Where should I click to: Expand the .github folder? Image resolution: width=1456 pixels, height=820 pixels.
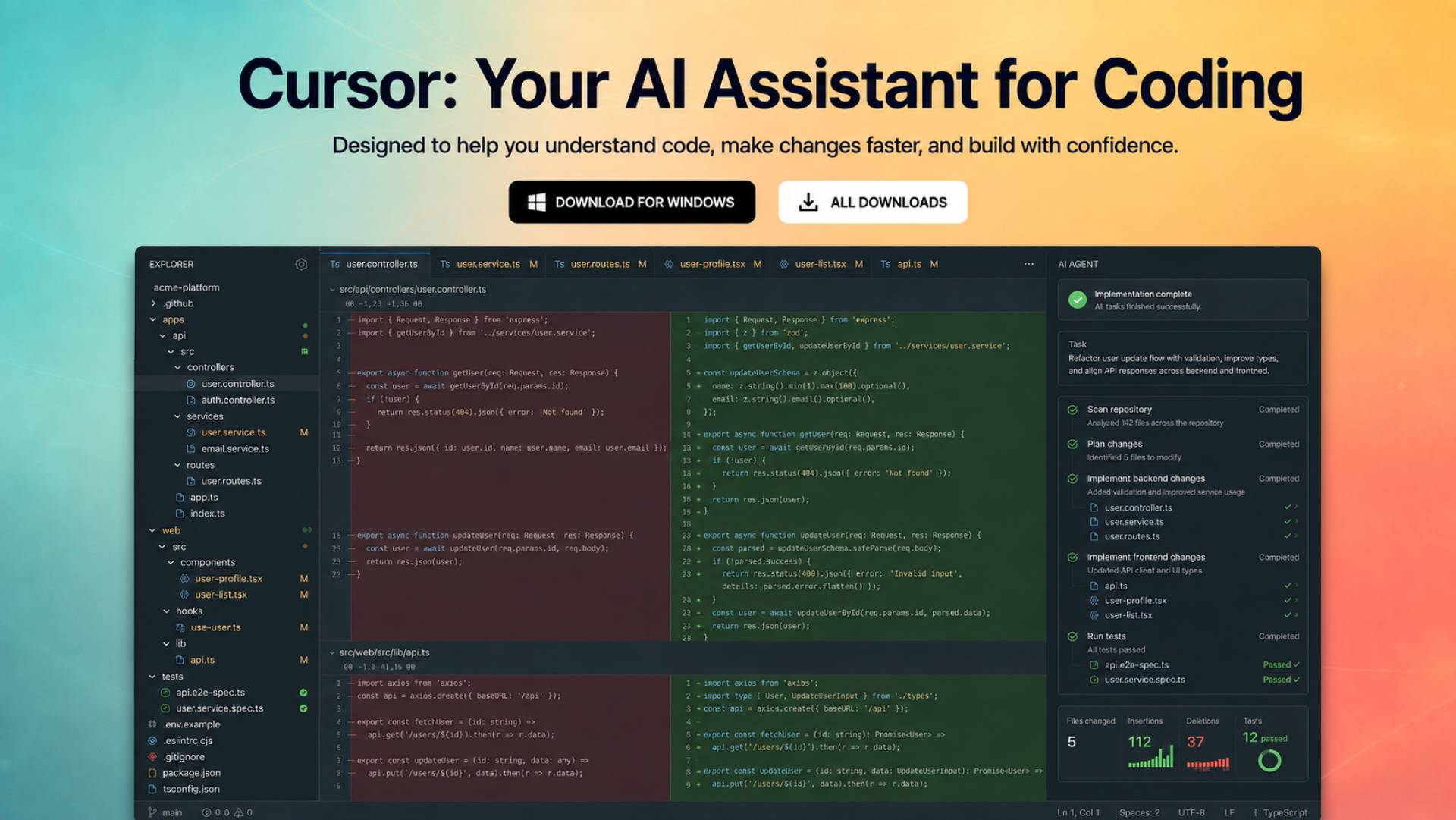154,303
